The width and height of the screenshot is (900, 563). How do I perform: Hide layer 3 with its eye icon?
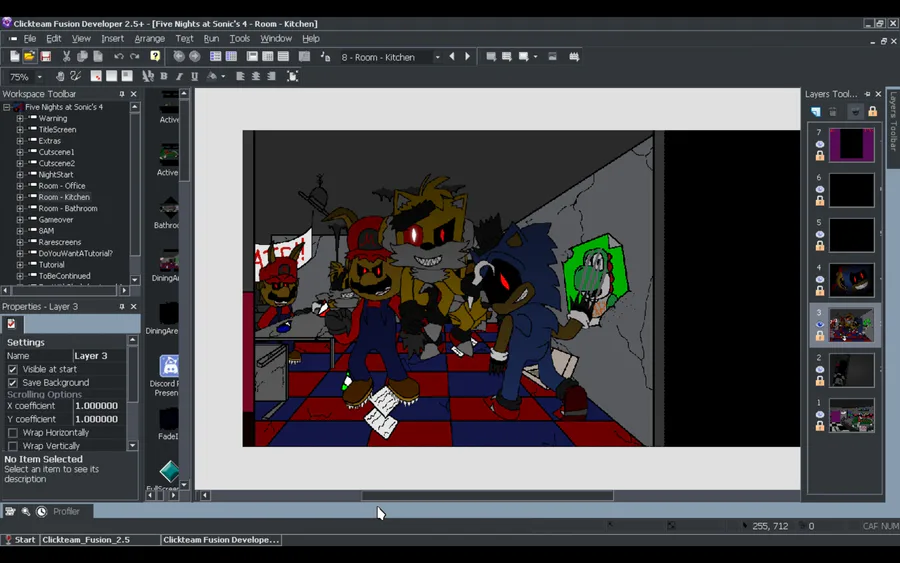(820, 324)
